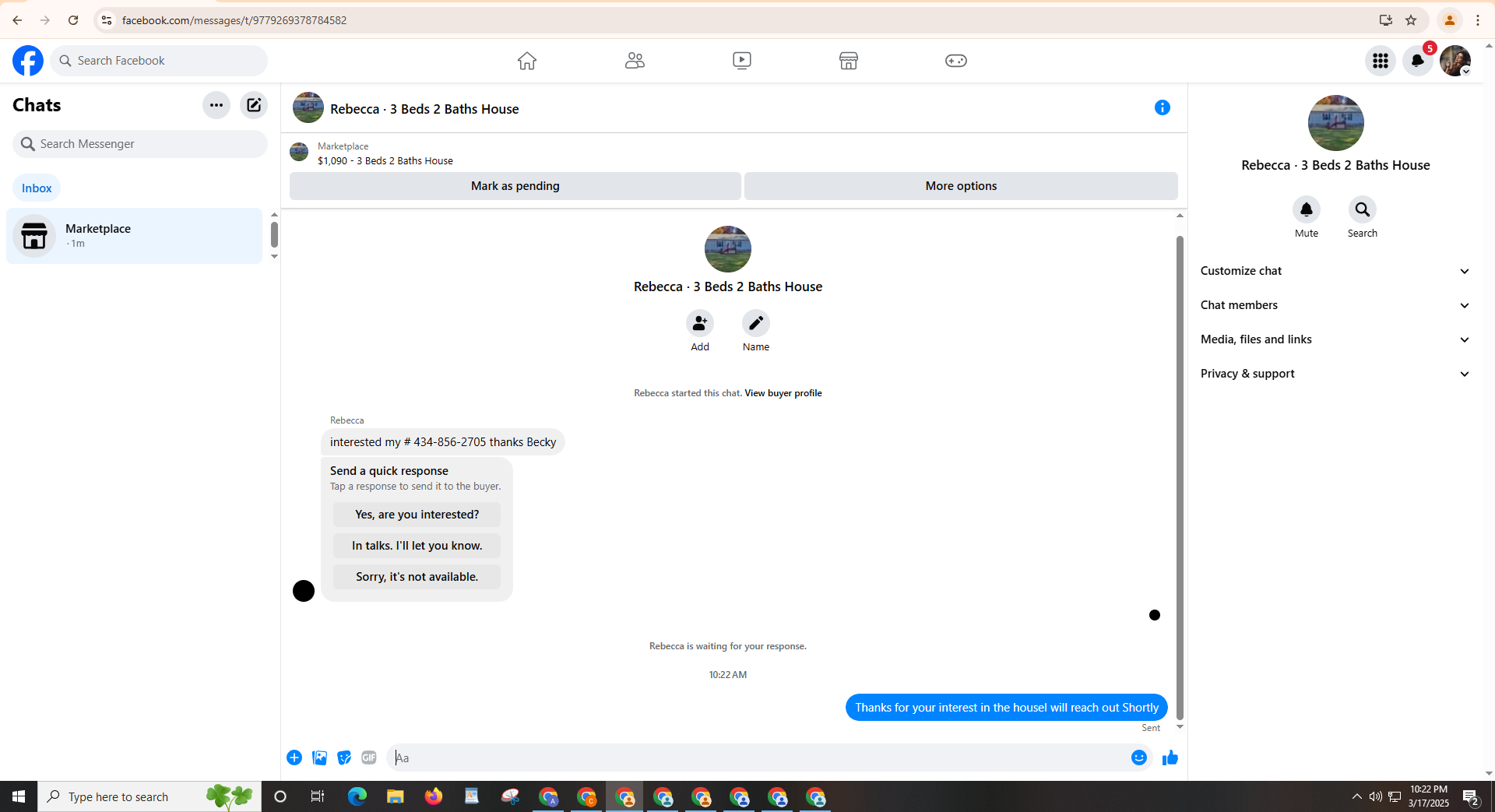Screen dimensions: 1495x812
Task: Click the Search Messenger field
Action: (x=140, y=144)
